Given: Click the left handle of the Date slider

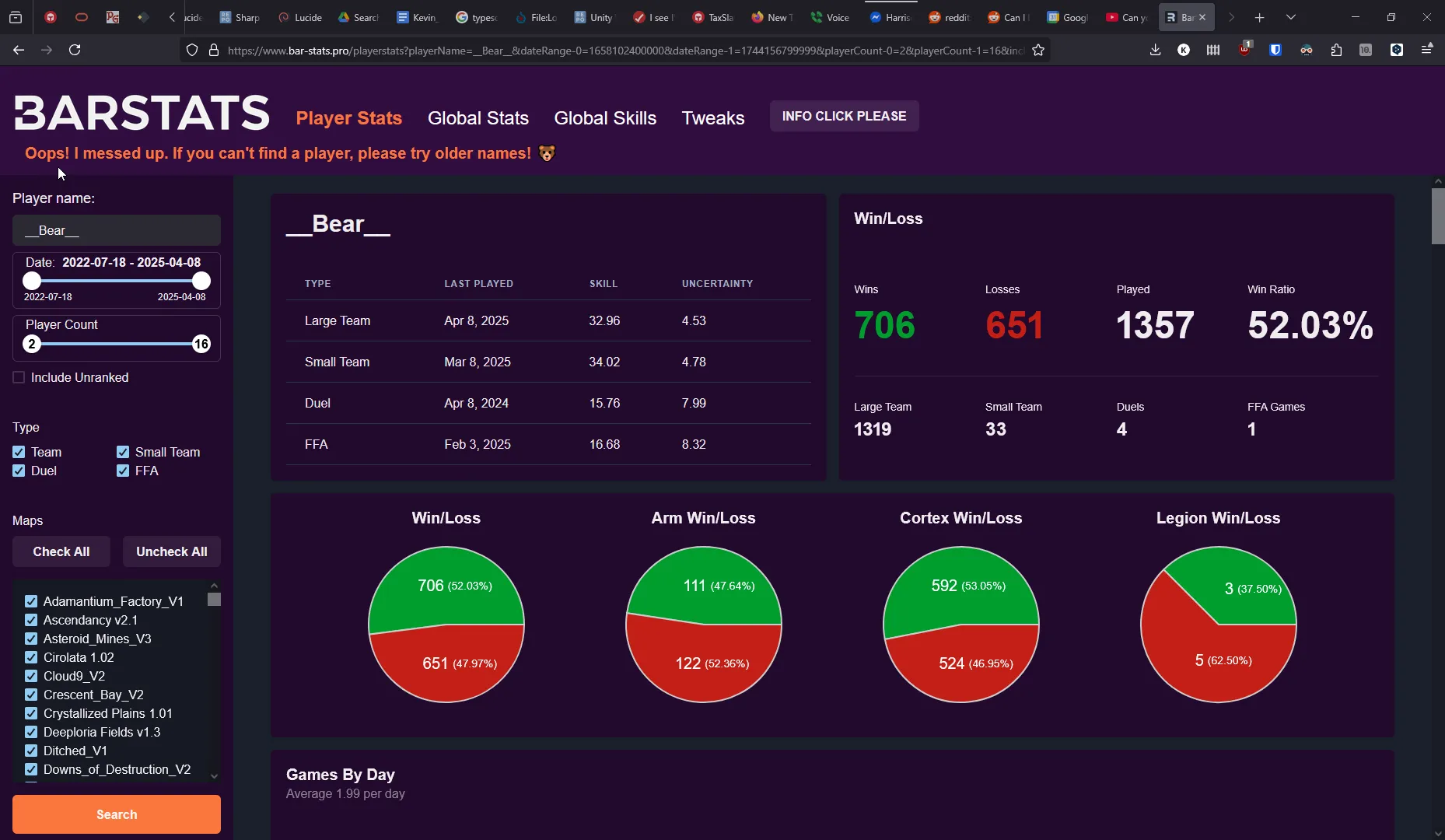Looking at the screenshot, I should coord(32,282).
